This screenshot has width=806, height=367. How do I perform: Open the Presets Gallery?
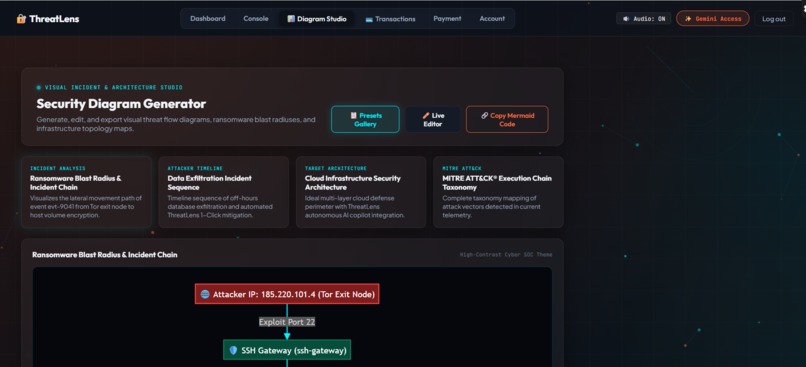365,119
